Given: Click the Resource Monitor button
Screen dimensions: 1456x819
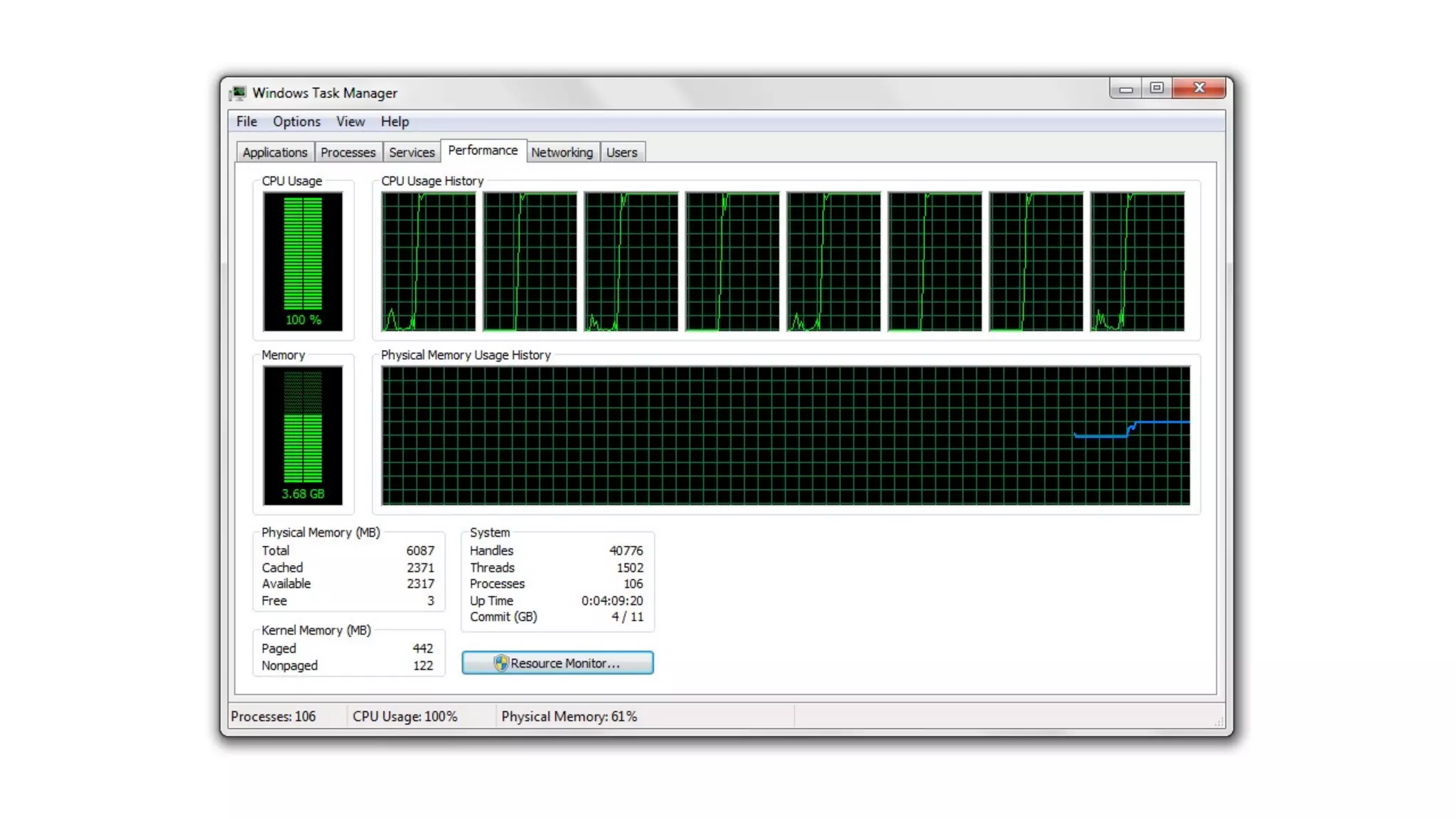Looking at the screenshot, I should pos(557,663).
